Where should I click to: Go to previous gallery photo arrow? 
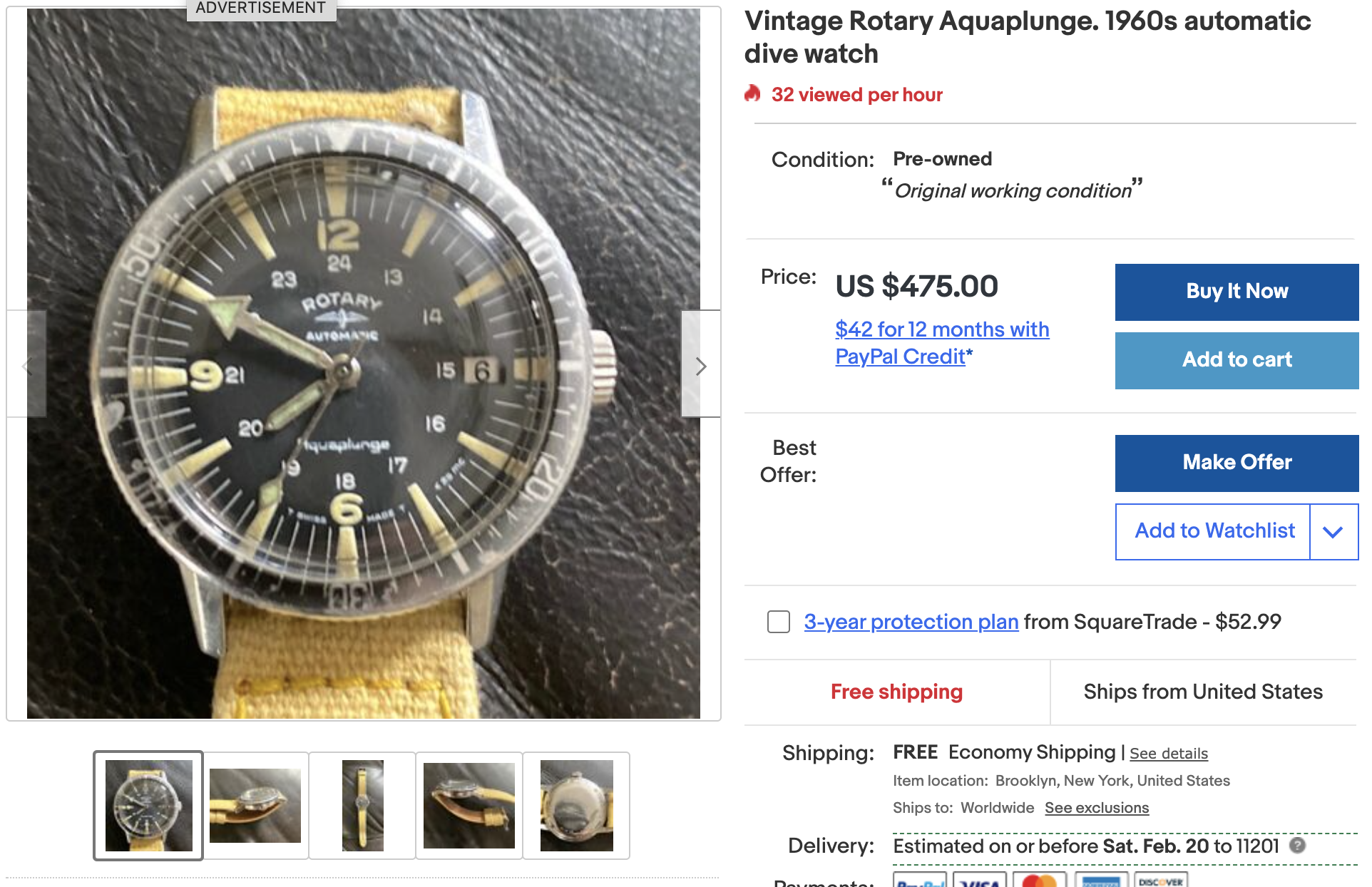[x=27, y=366]
